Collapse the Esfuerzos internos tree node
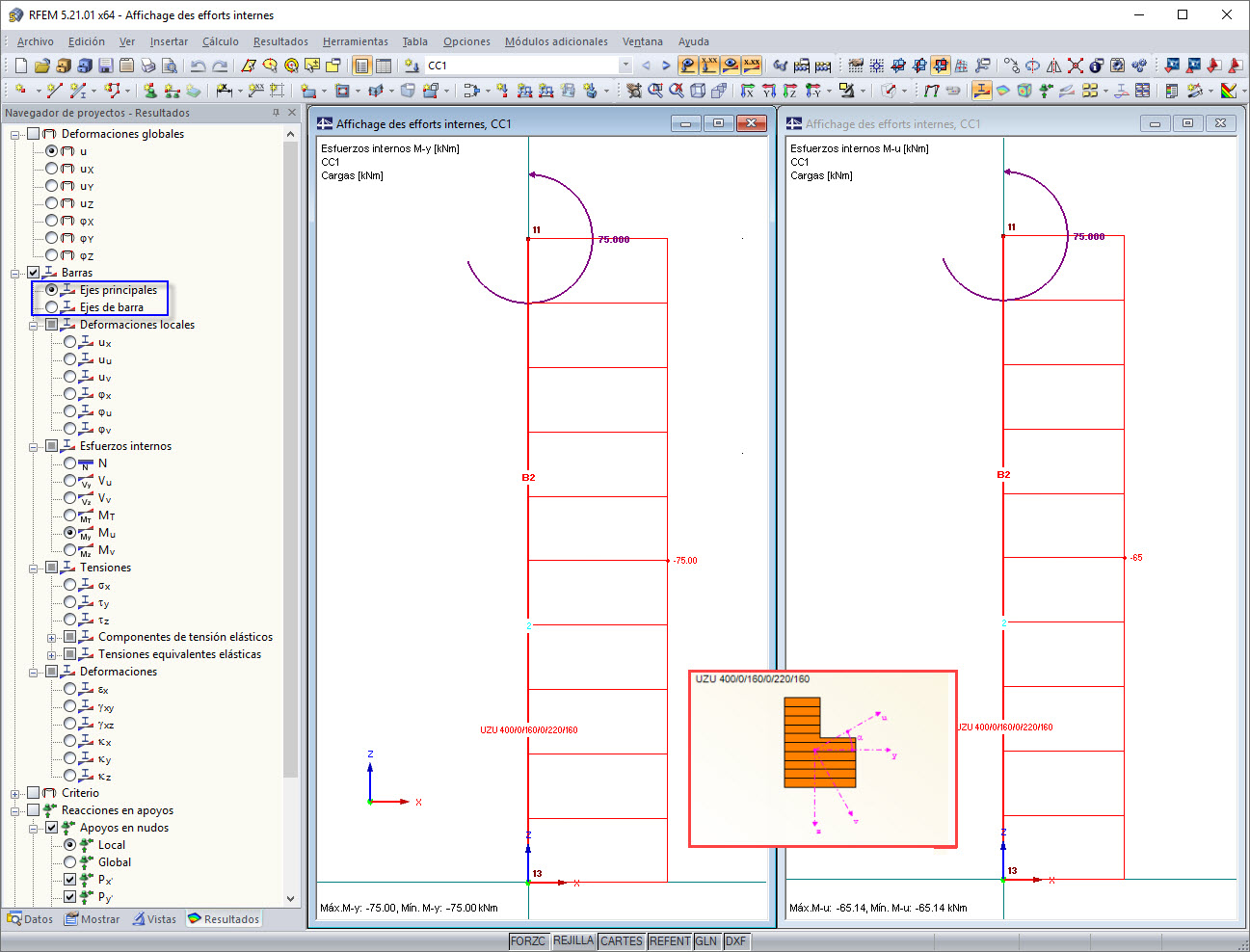This screenshot has width=1250, height=952. pos(34,446)
